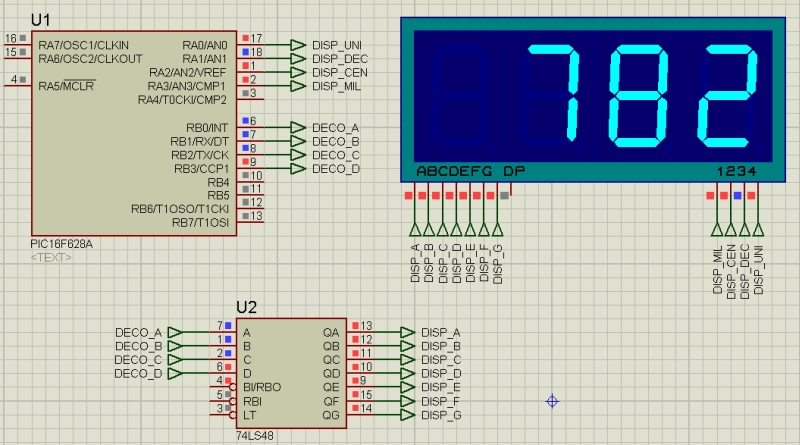This screenshot has height=445, width=800.
Task: Select DISP_D terminal arrow at U2 QD
Action: (407, 374)
